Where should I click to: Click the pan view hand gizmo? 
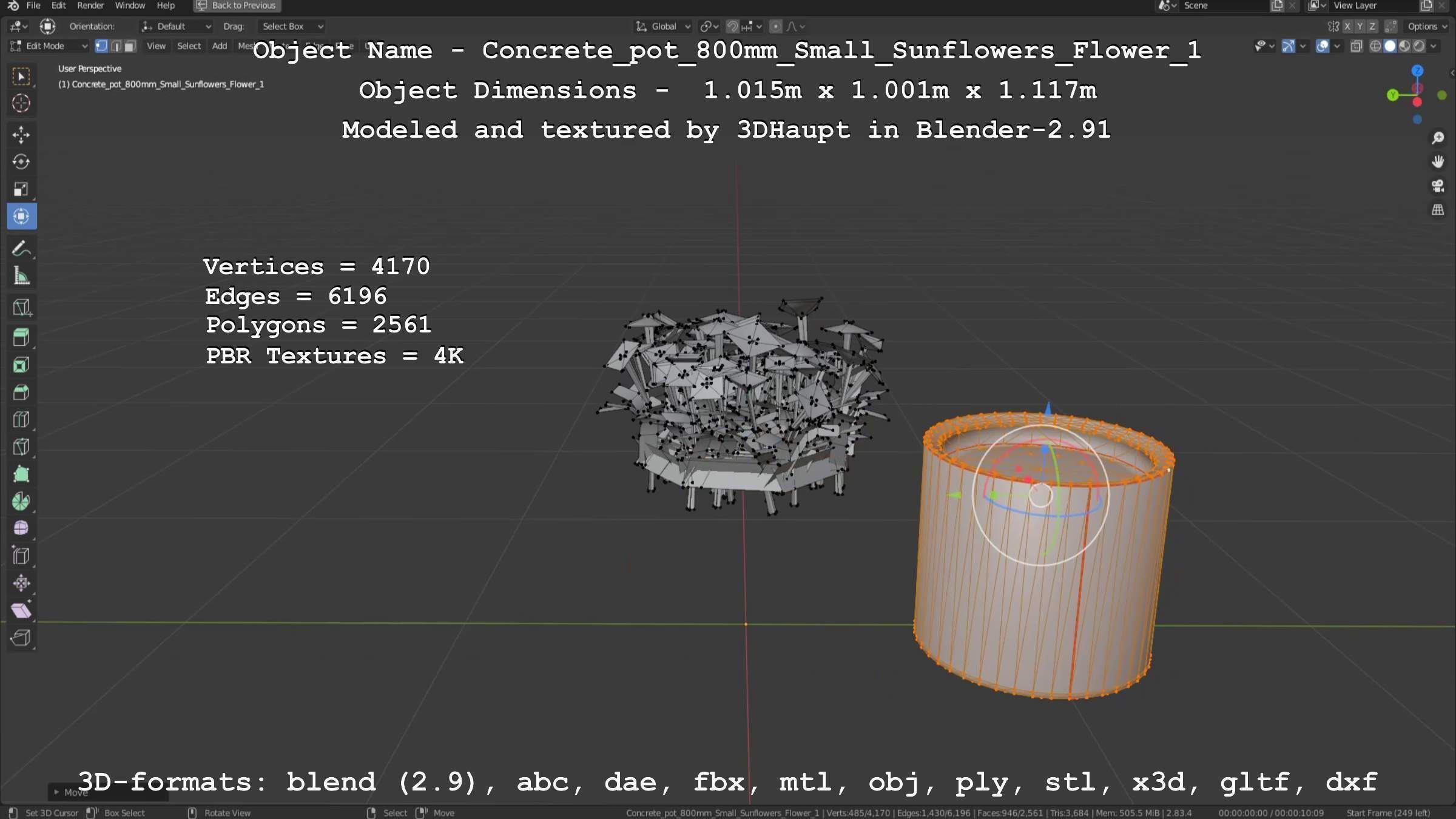[x=1438, y=161]
